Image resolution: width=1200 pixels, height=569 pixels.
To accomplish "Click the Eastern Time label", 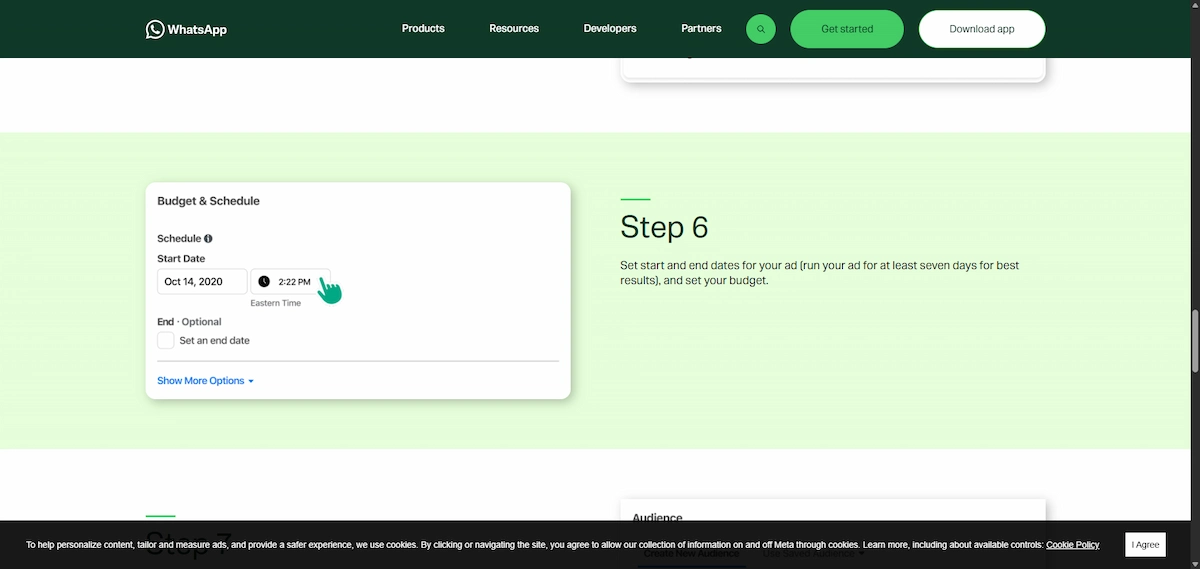I will click(275, 303).
